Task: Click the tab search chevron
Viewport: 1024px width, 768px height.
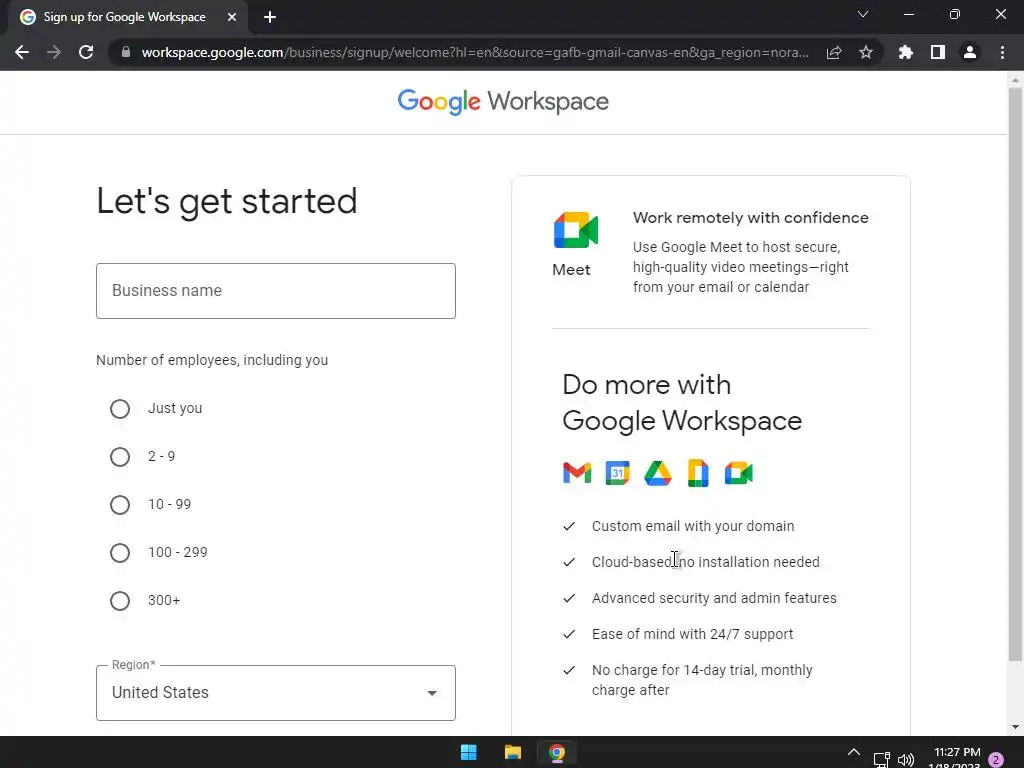Action: 863,14
